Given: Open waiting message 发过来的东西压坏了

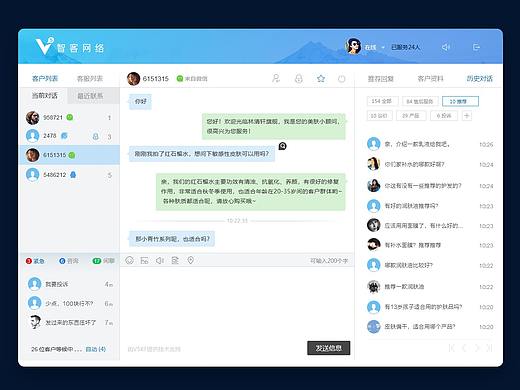Looking at the screenshot, I should pos(70,323).
